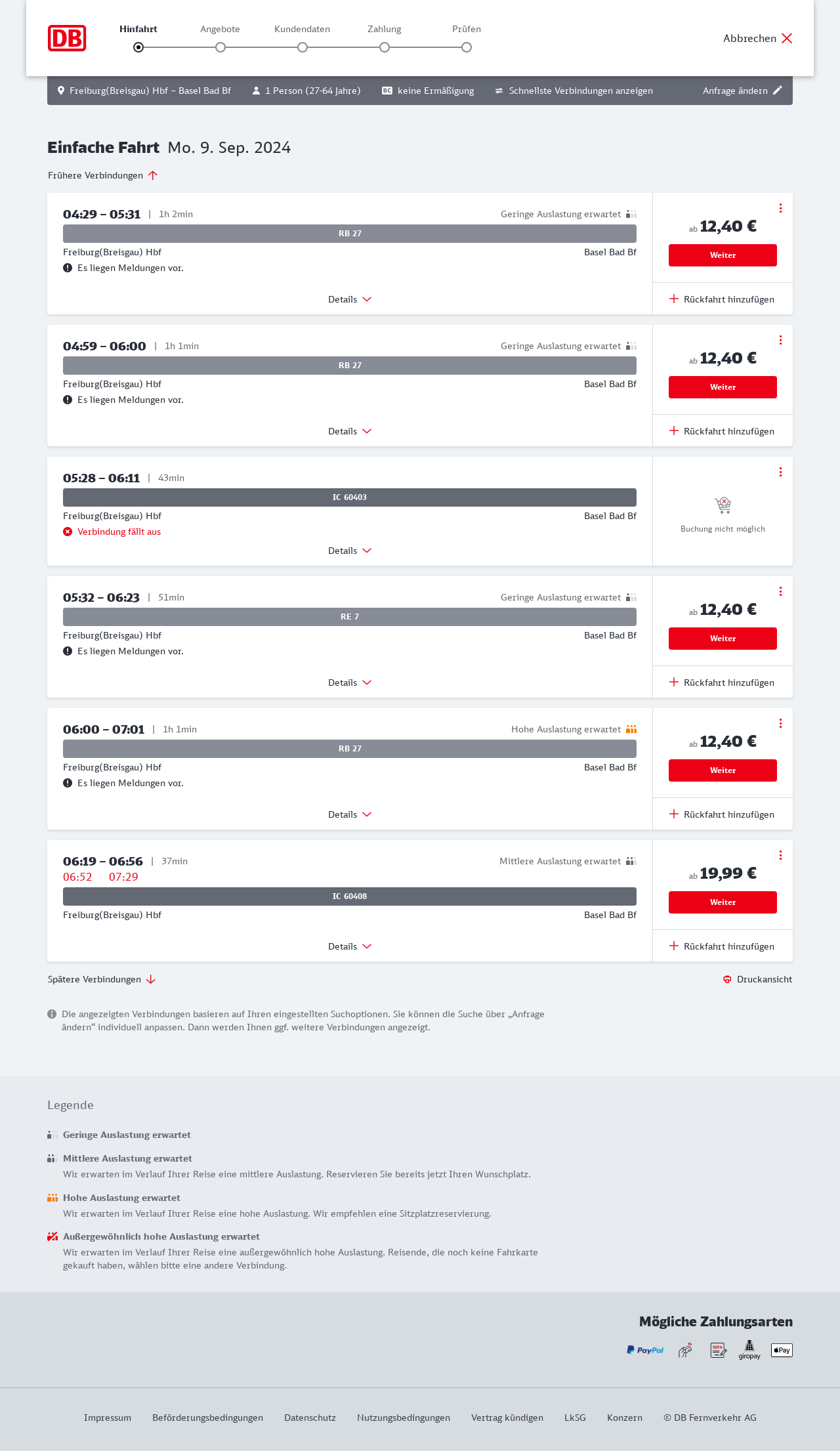Click the Spätere Verbindungen down arrow
The height and width of the screenshot is (1451, 840).
click(x=151, y=979)
